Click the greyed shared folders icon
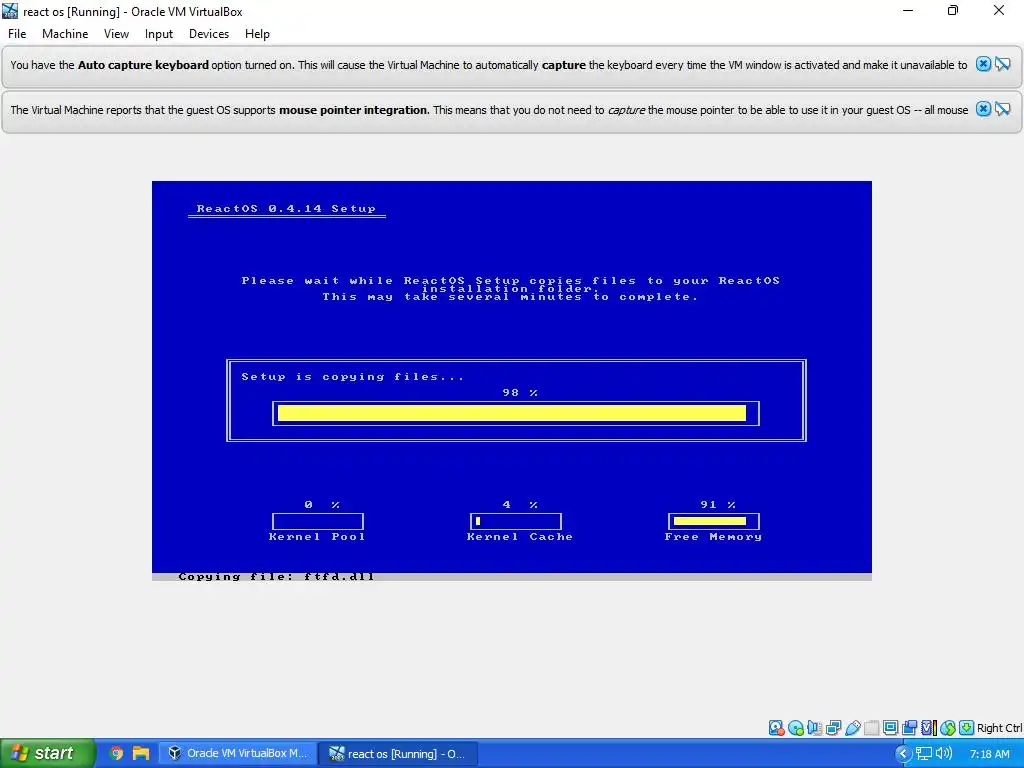Viewport: 1024px width, 768px height. click(871, 728)
